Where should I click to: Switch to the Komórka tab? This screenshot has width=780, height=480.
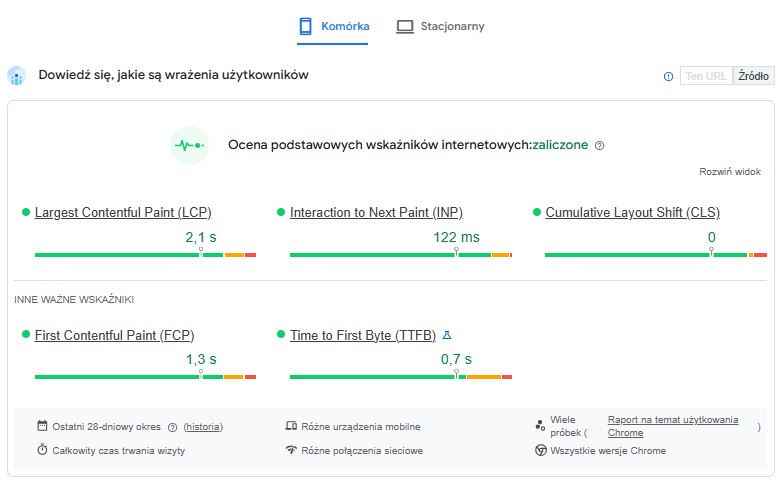tap(332, 27)
